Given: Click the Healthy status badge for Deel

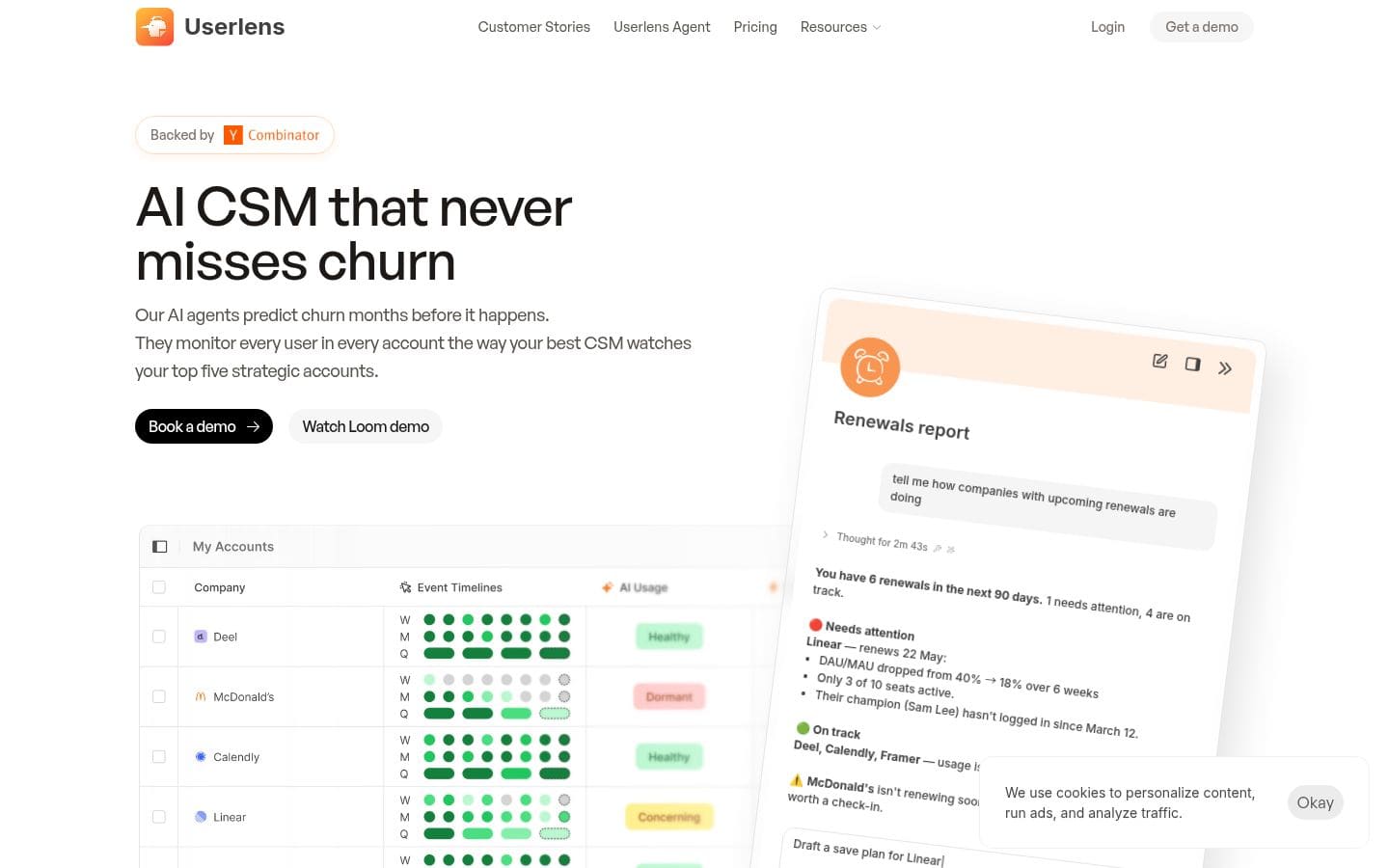Looking at the screenshot, I should pos(669,637).
